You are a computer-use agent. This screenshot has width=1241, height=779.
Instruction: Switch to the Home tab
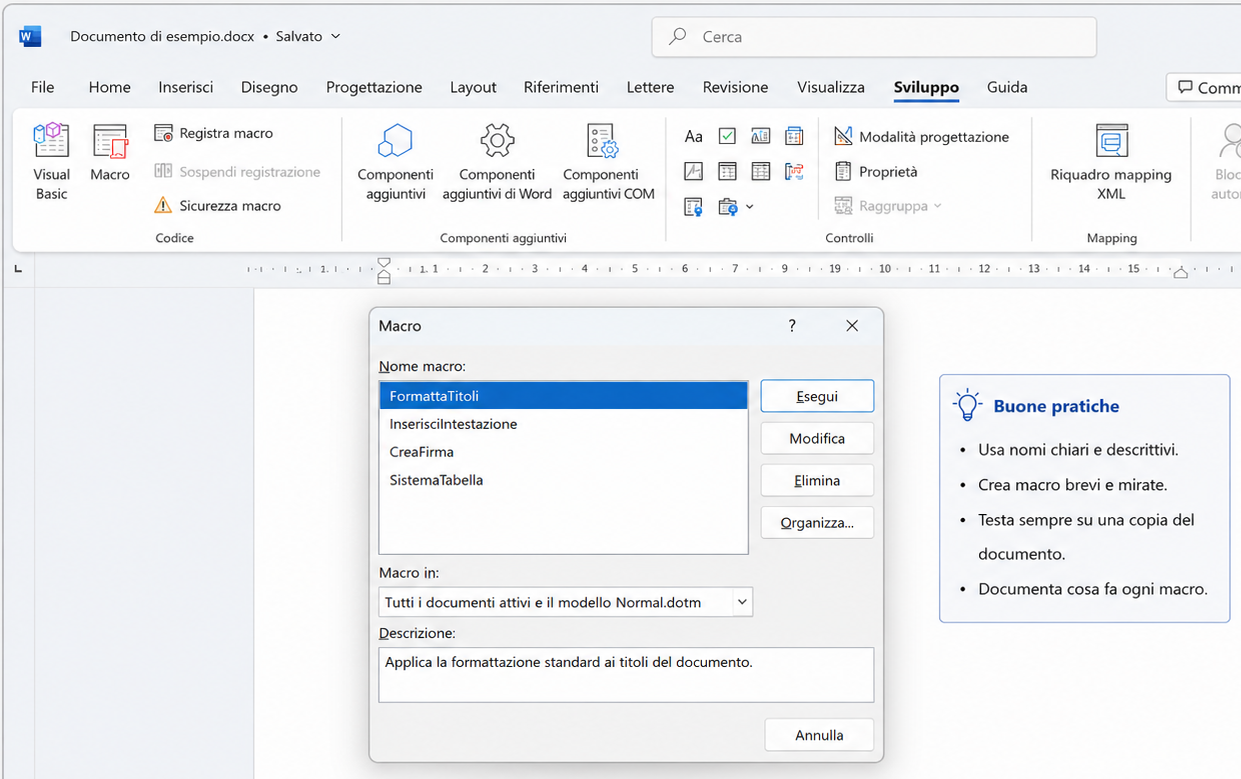tap(110, 87)
